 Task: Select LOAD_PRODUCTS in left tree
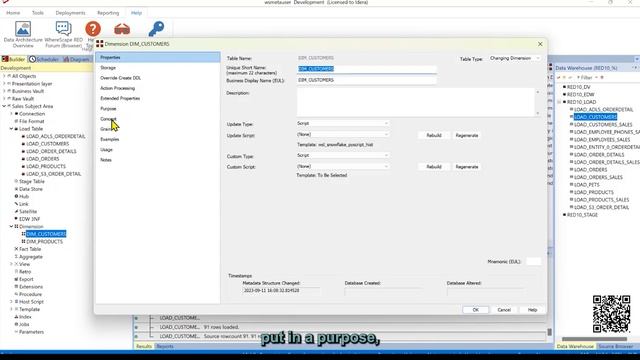click(x=46, y=167)
